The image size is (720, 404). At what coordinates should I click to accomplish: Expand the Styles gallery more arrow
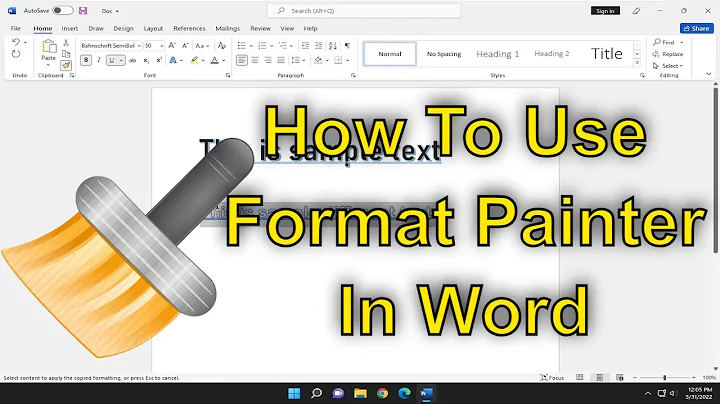tap(637, 63)
